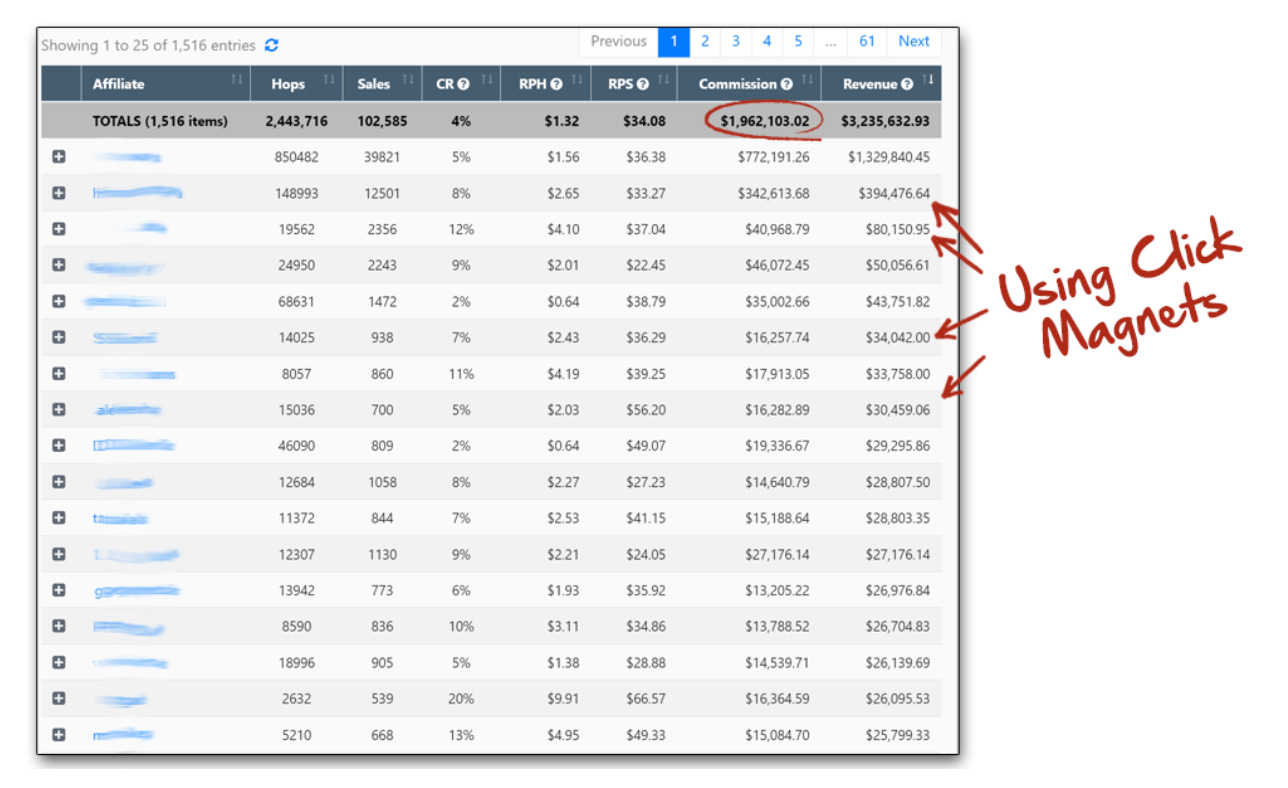Expand the row with 14025 hops
The width and height of the screenshot is (1288, 788).
coord(59,337)
